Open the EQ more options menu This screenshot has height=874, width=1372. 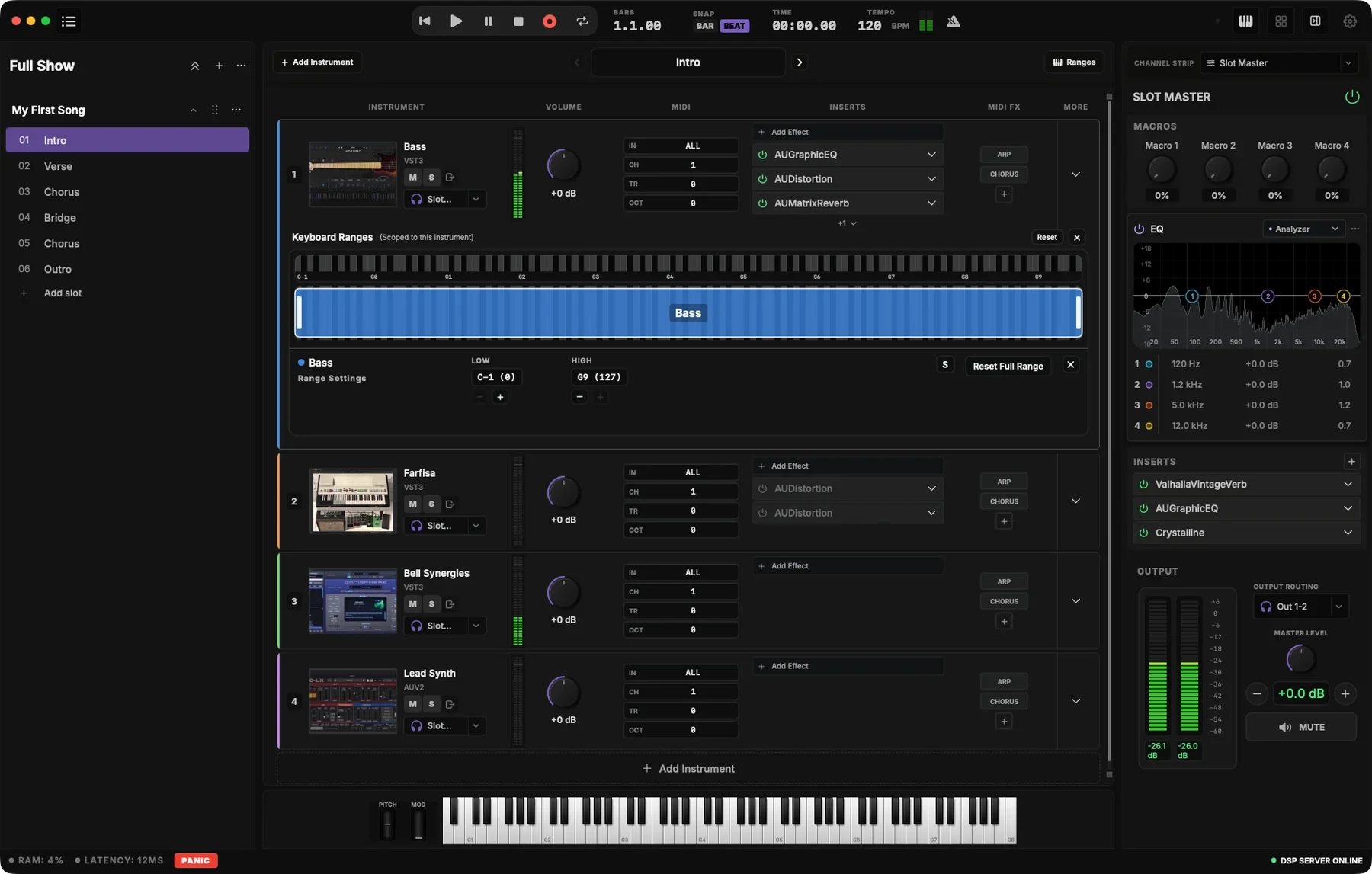coord(1354,229)
